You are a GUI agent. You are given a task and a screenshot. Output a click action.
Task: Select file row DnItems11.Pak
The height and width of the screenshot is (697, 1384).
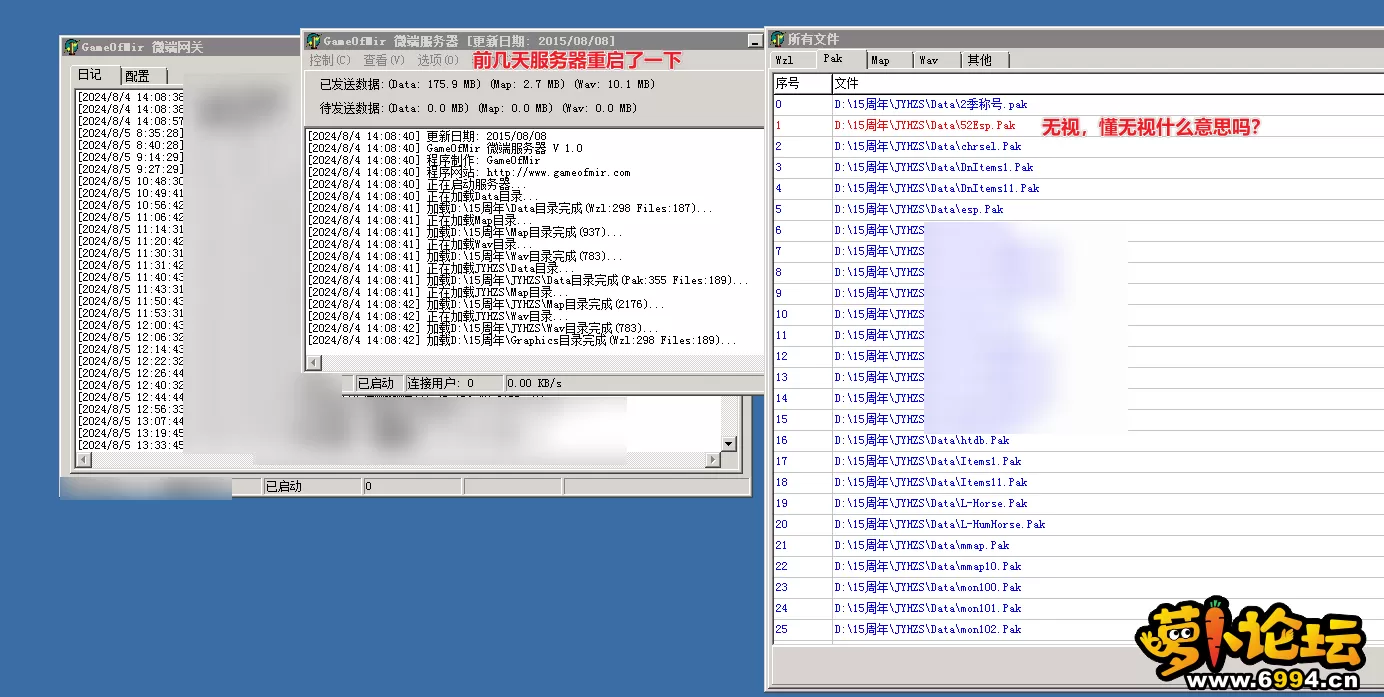point(1078,188)
